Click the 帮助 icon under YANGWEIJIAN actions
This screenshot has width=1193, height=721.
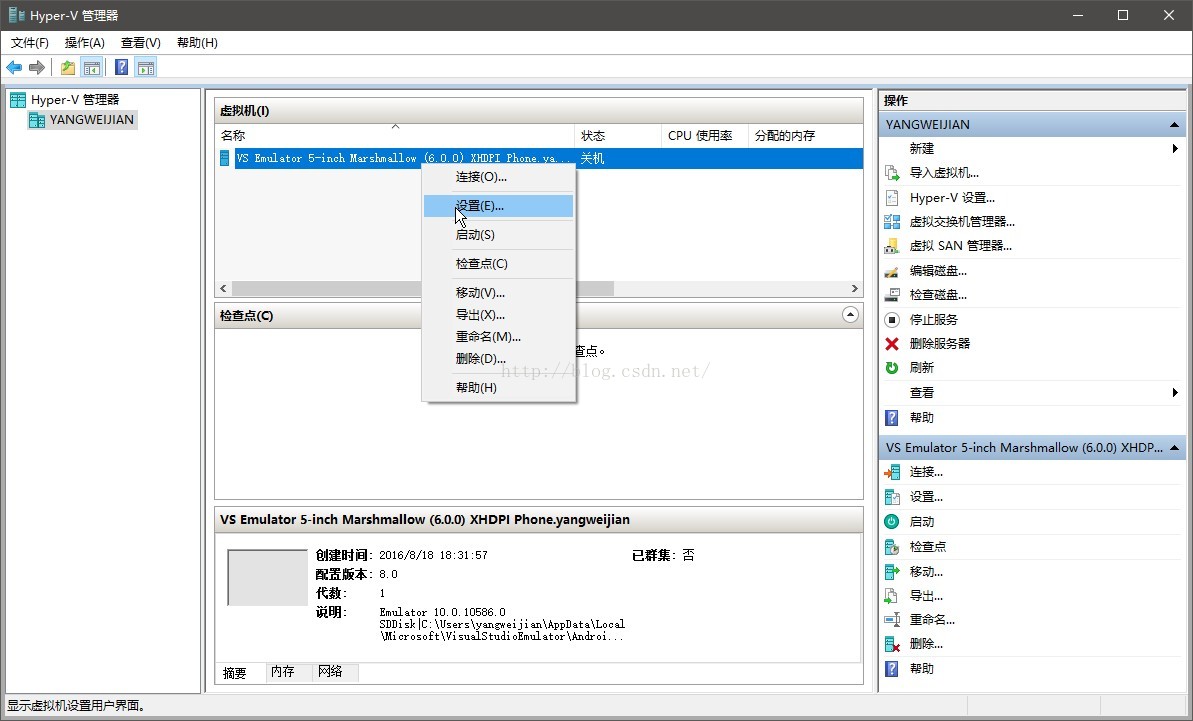(892, 418)
